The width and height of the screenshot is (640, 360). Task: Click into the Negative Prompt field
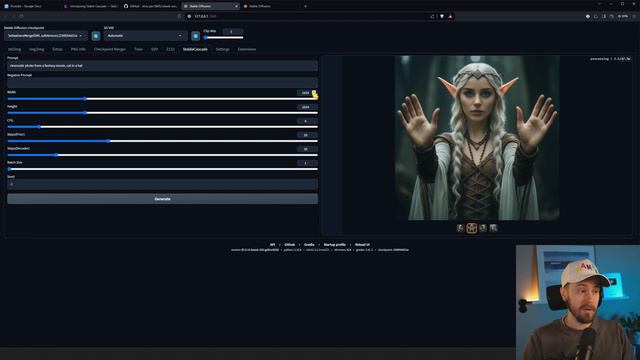(162, 82)
